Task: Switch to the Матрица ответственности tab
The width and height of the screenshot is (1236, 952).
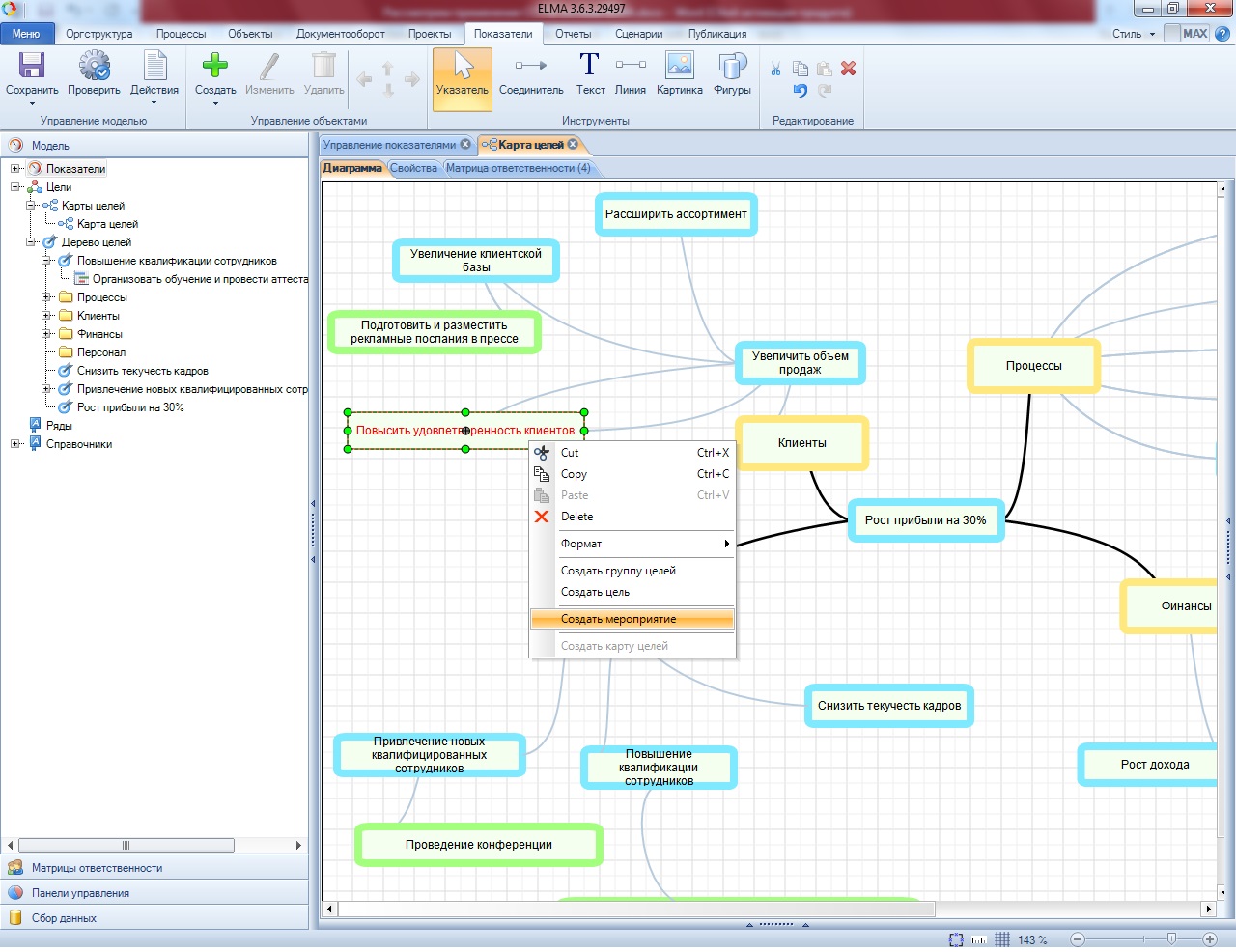Action: [518, 168]
